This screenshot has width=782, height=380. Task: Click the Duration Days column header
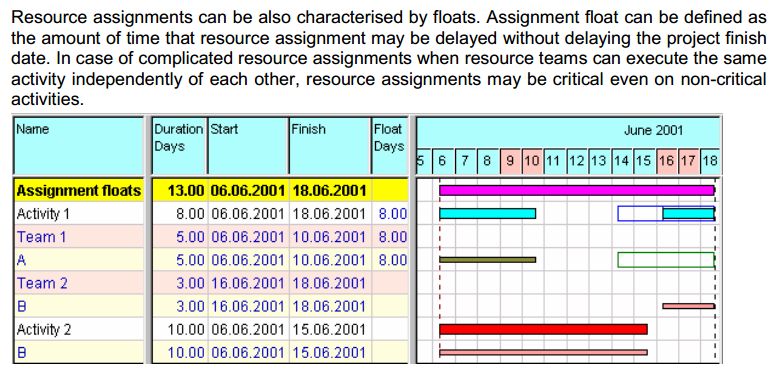tap(179, 146)
